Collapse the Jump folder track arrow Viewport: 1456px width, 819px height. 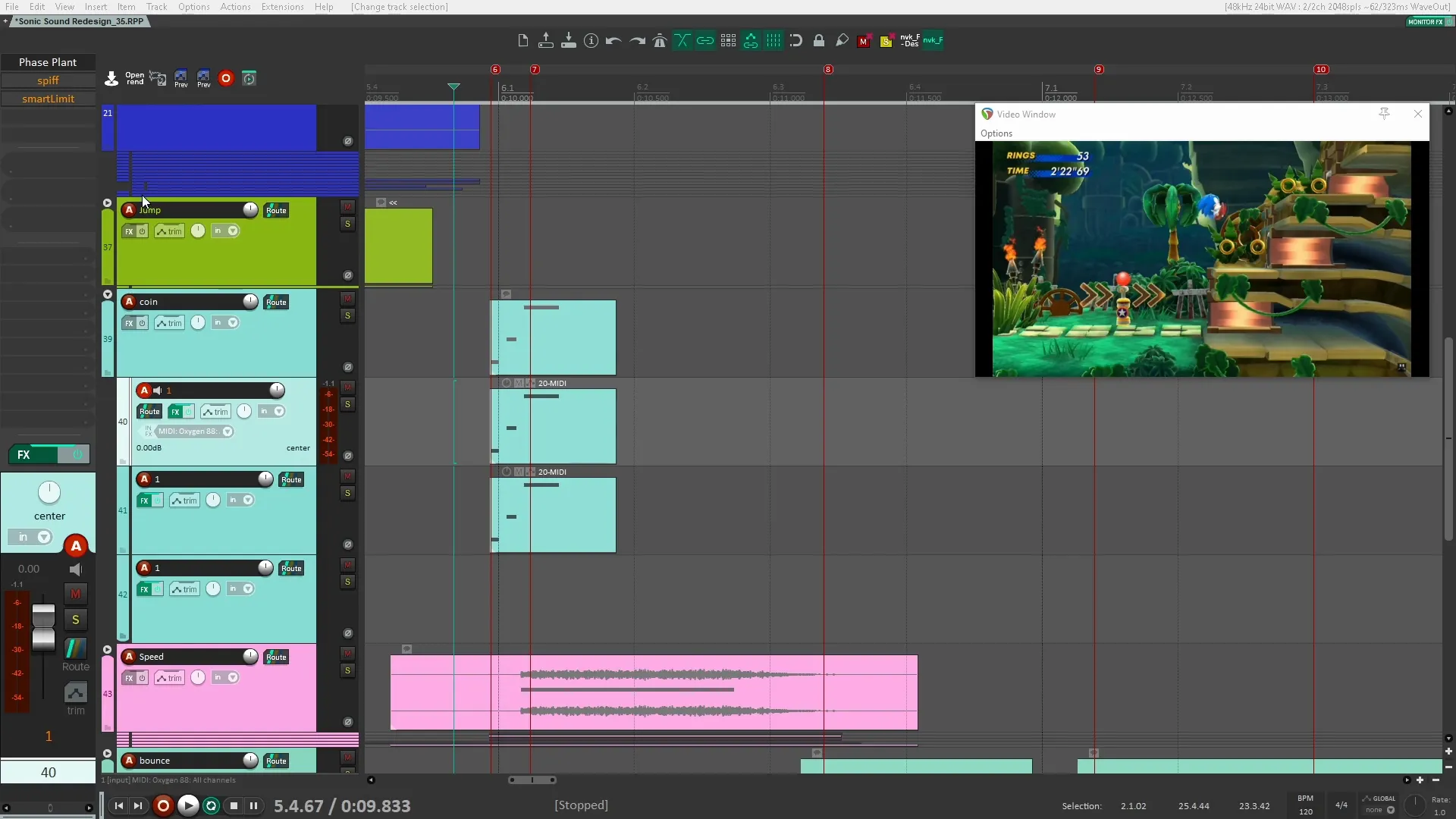point(107,203)
